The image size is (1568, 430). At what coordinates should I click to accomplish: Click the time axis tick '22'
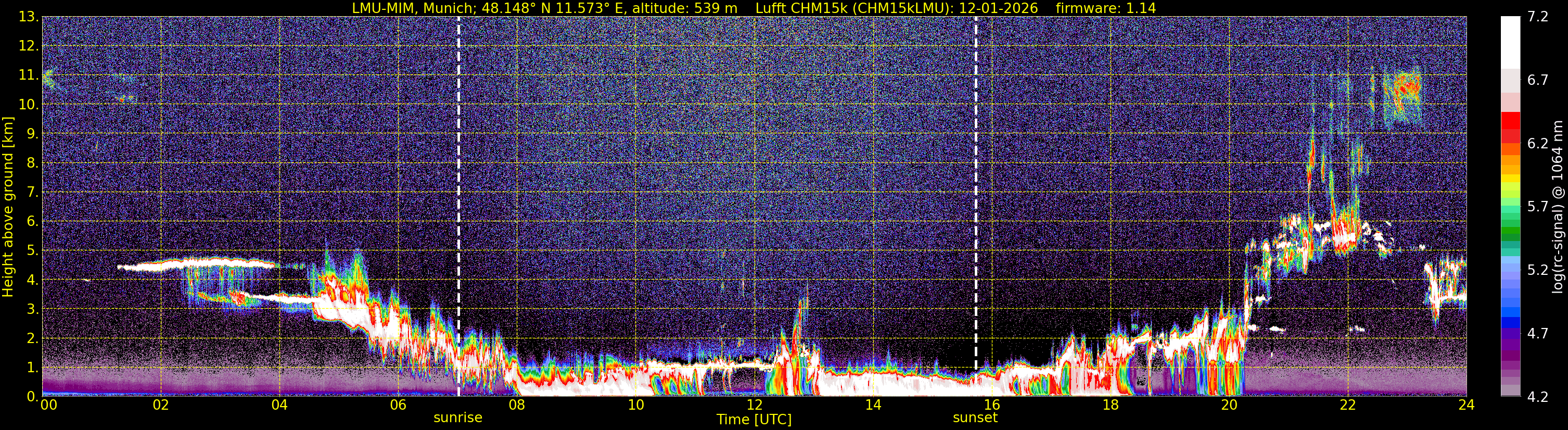click(1348, 406)
